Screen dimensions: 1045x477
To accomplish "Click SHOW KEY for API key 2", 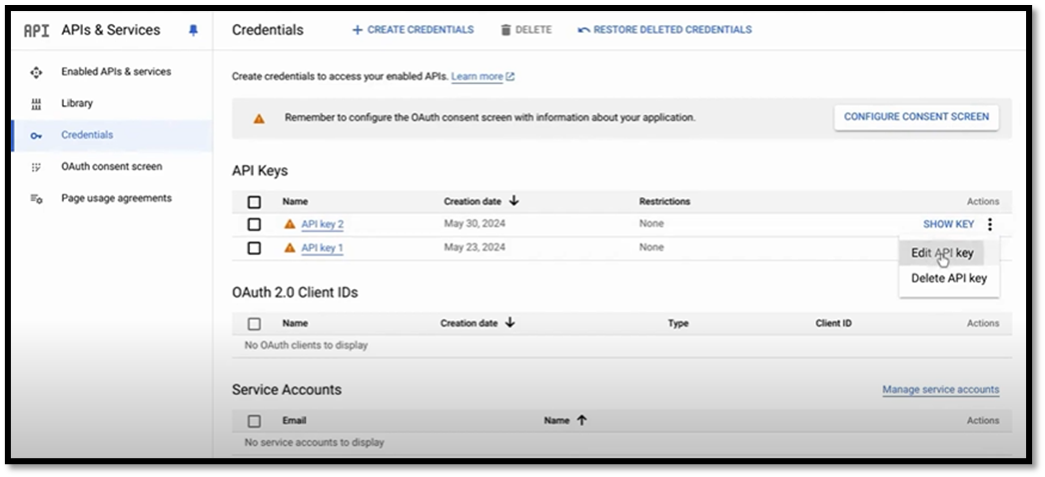I will (948, 225).
